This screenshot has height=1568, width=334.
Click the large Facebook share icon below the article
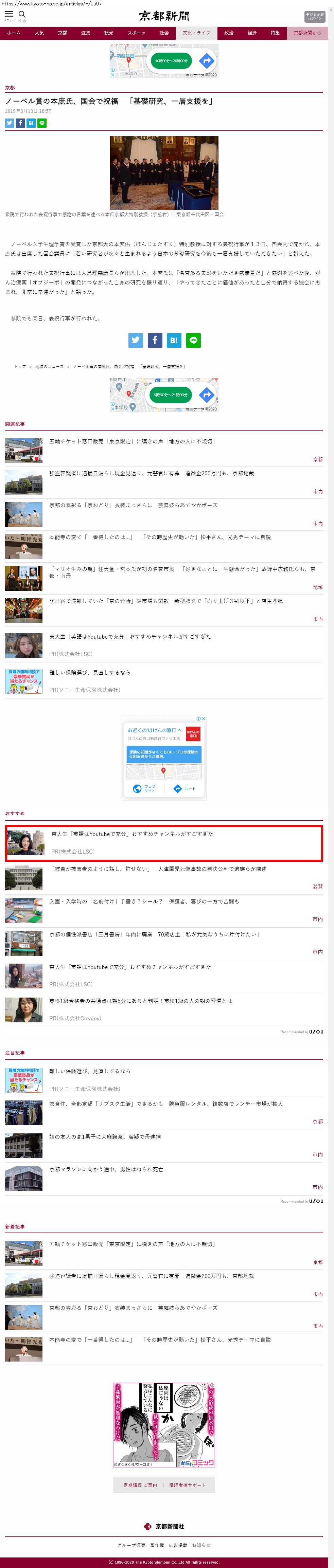click(155, 340)
